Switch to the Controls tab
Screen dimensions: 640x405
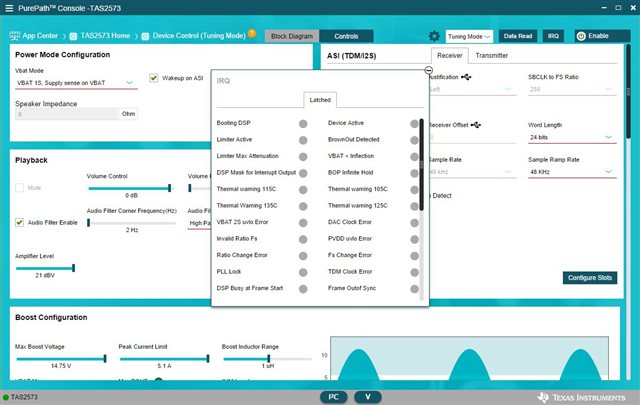(346, 36)
